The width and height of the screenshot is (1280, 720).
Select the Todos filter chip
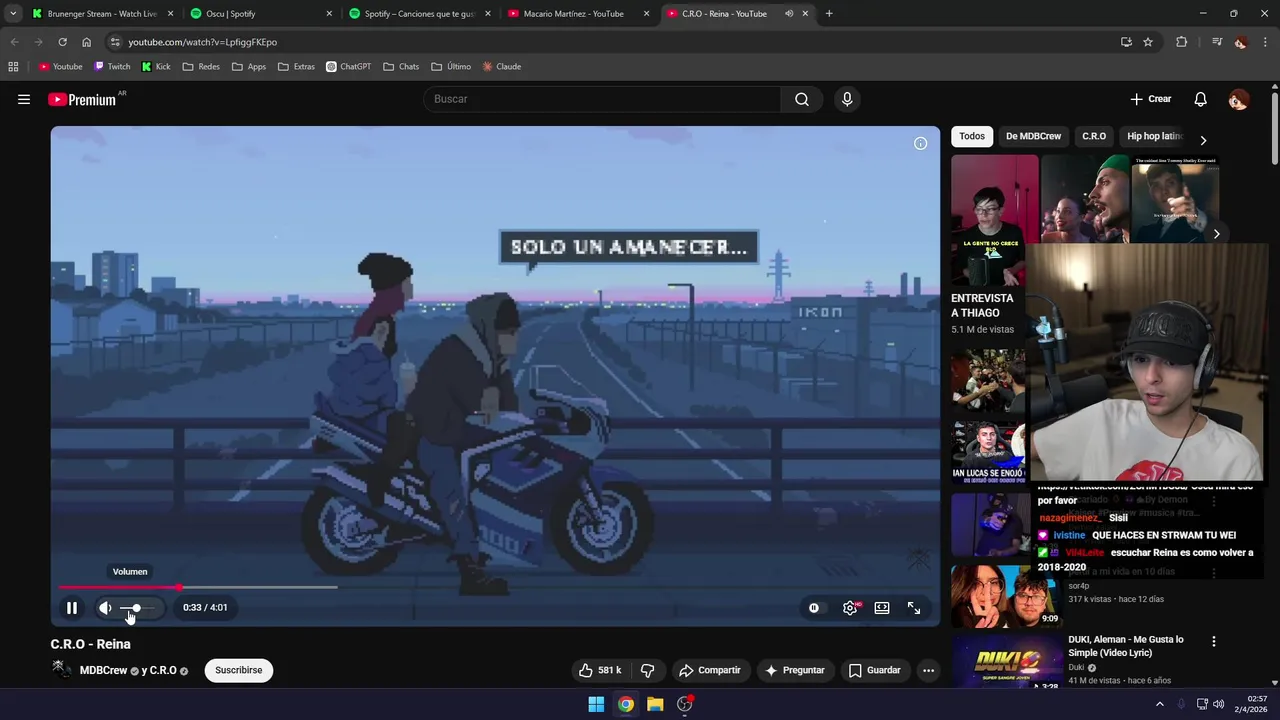(x=972, y=136)
